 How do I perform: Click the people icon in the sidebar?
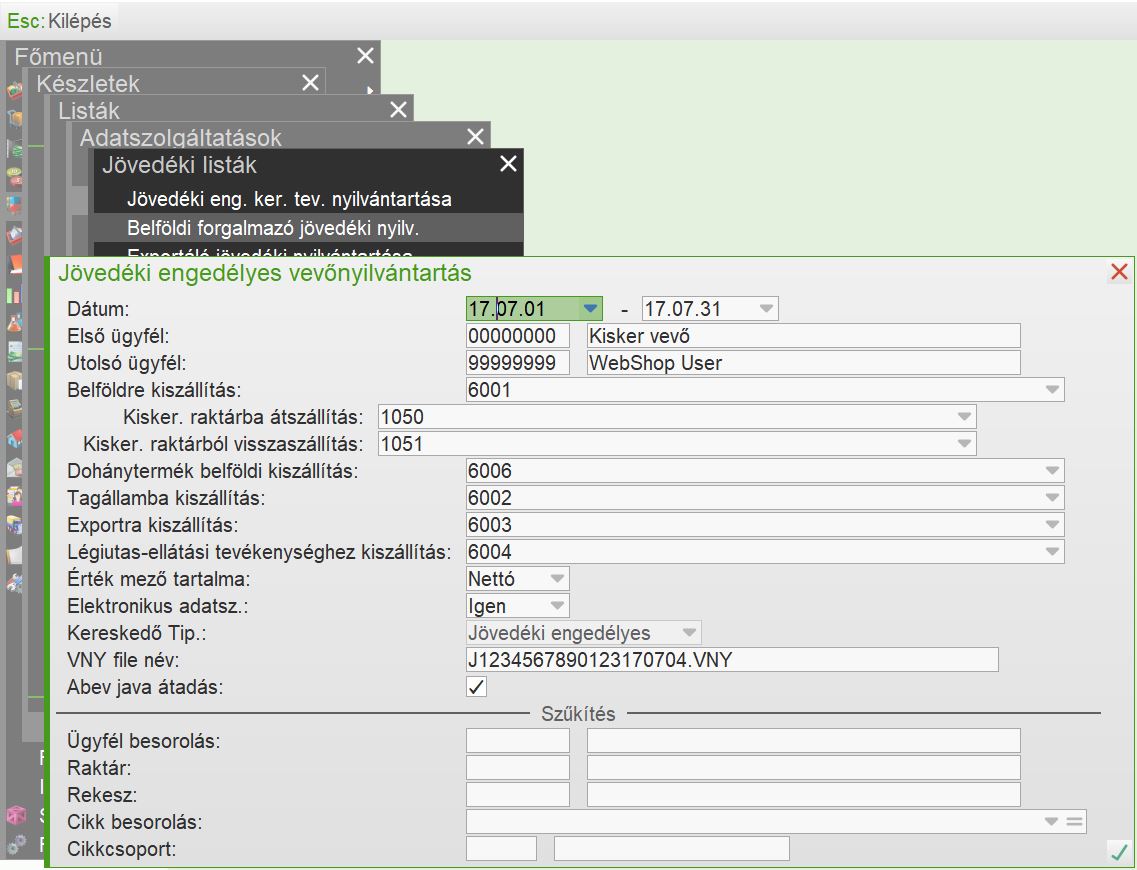14,497
